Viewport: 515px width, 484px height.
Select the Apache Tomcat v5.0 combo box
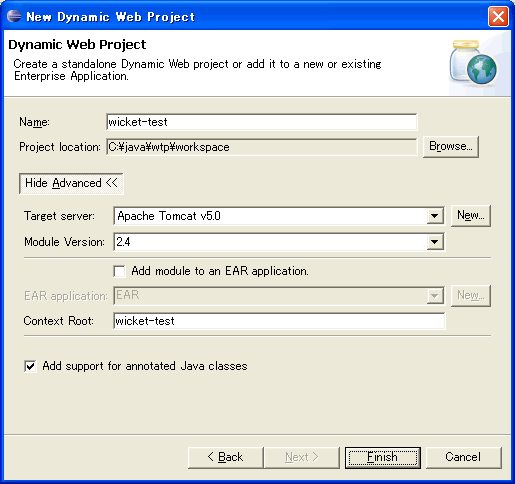pyautogui.click(x=279, y=216)
